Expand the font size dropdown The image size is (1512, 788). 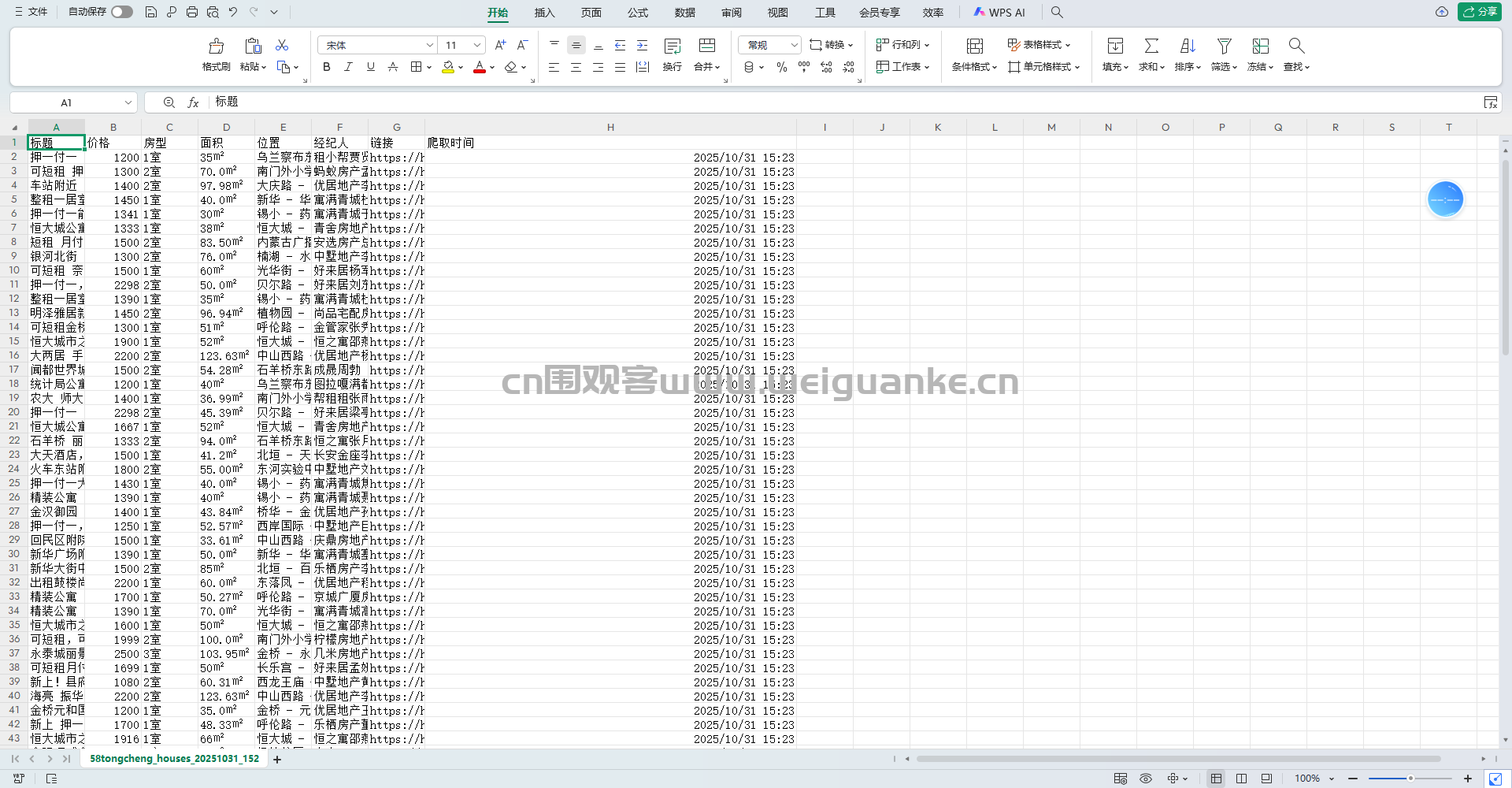[477, 45]
